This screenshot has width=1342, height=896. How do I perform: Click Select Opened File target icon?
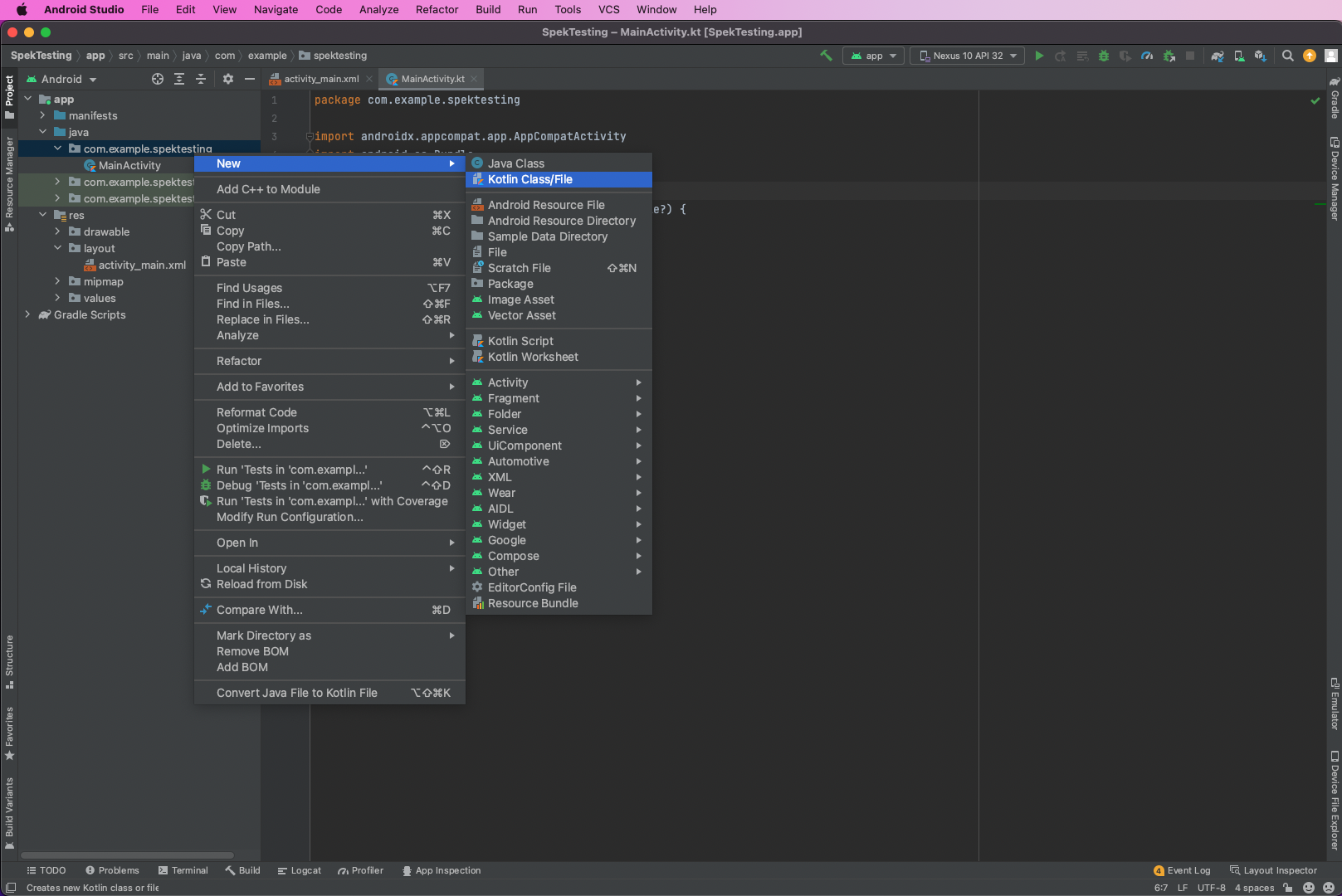158,79
